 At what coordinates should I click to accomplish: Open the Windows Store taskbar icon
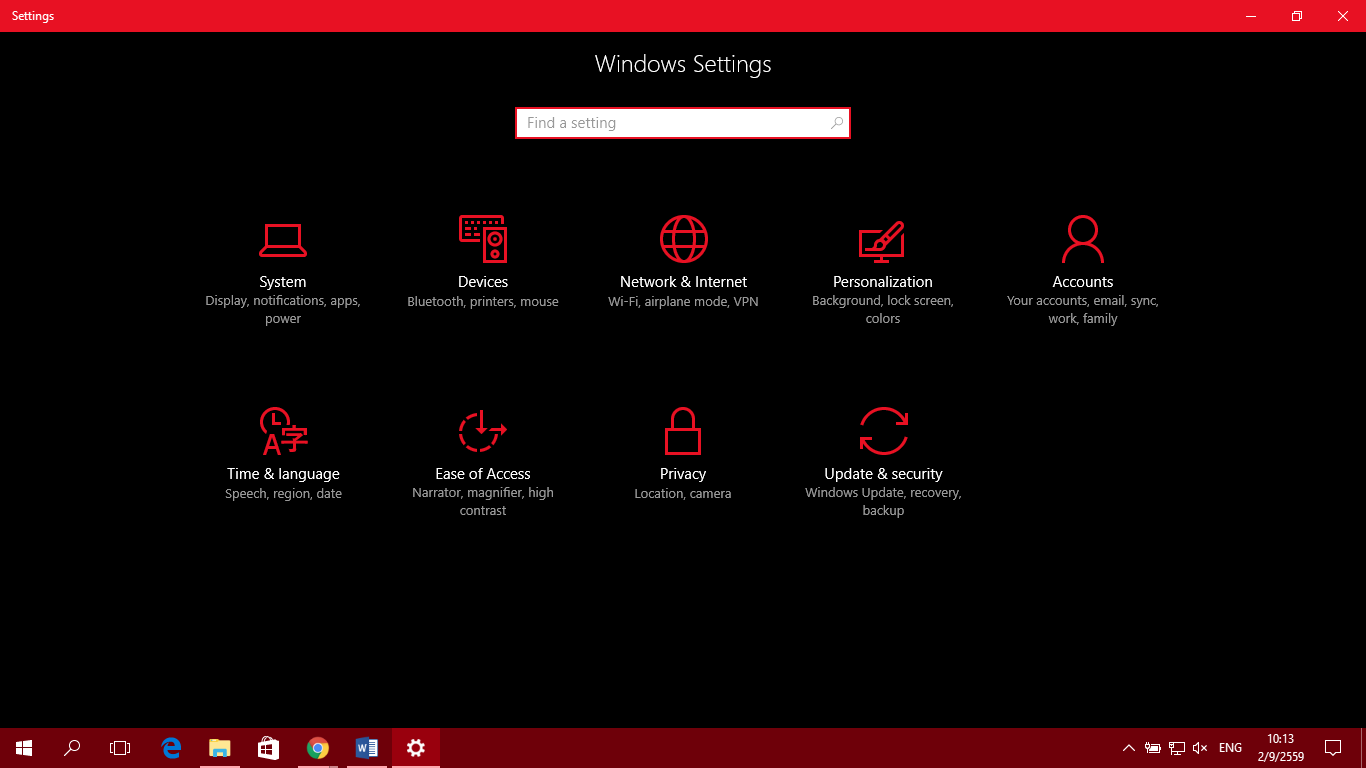click(268, 748)
